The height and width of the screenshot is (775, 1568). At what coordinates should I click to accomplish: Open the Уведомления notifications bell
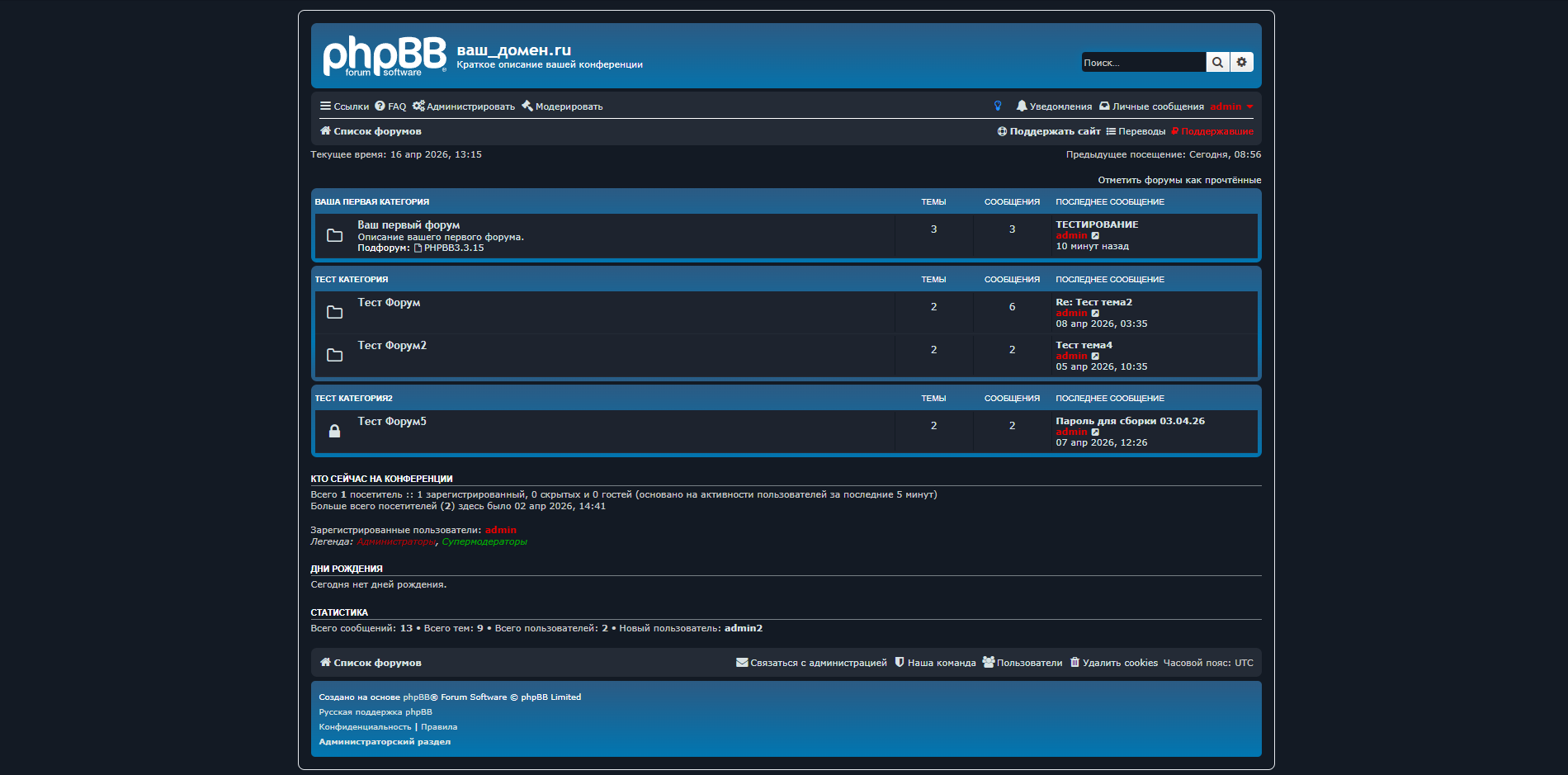tap(1054, 106)
